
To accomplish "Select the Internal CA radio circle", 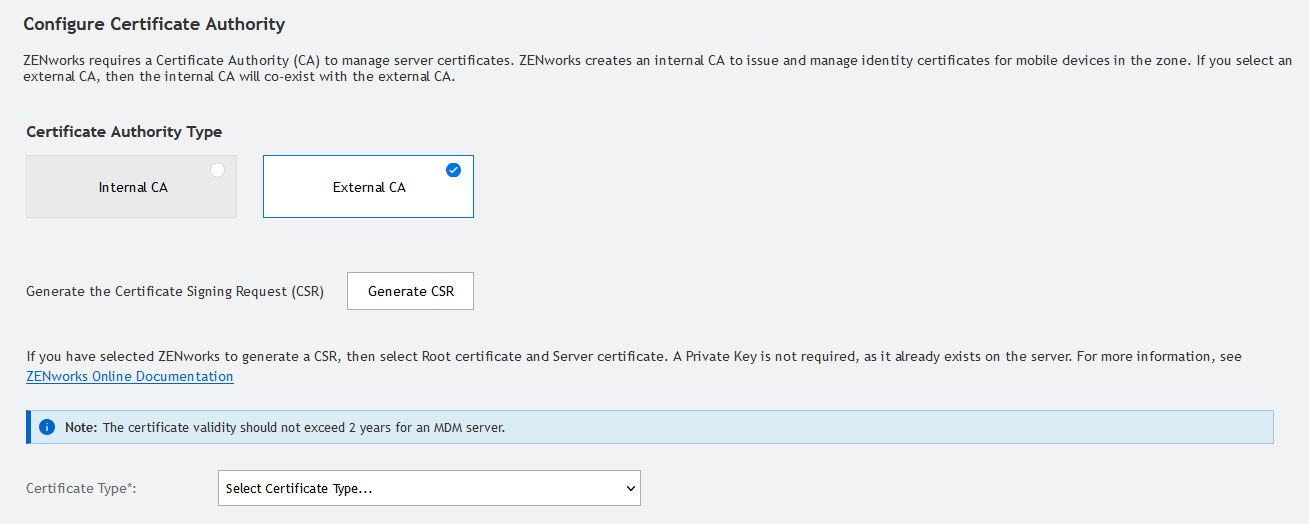I will 217,170.
